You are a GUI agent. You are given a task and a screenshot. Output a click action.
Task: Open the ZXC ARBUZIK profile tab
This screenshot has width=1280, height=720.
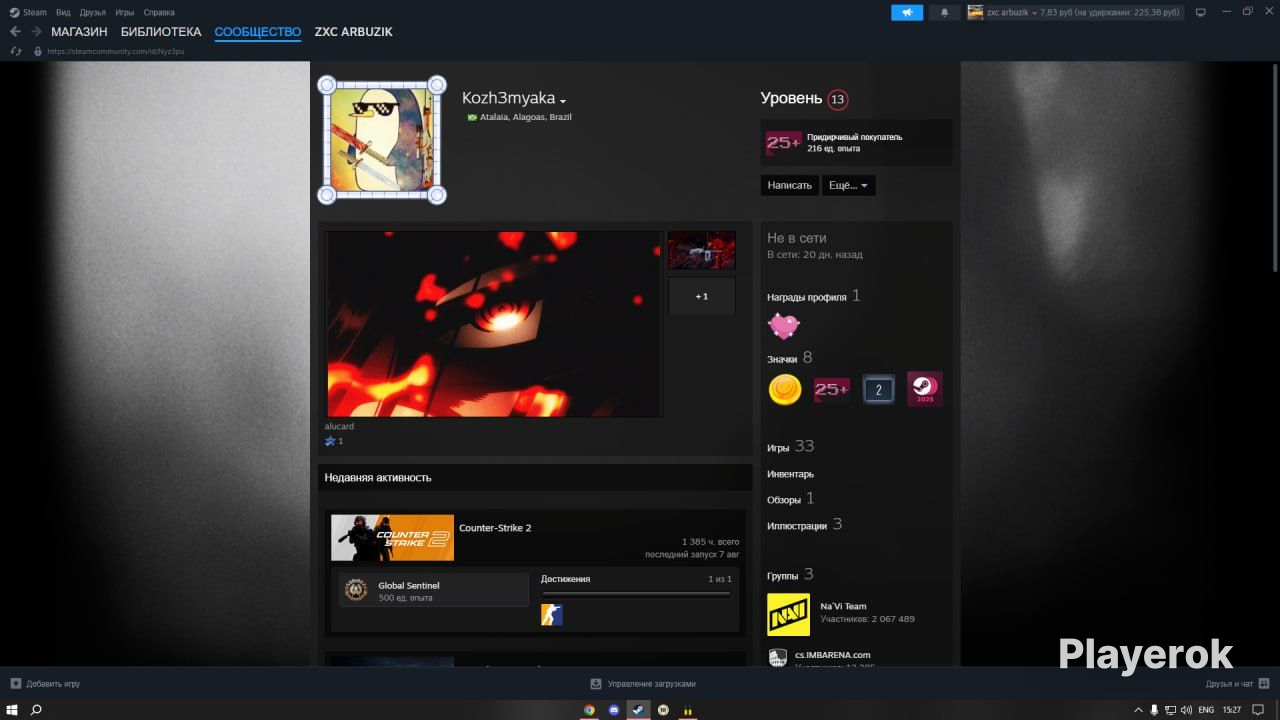click(353, 32)
